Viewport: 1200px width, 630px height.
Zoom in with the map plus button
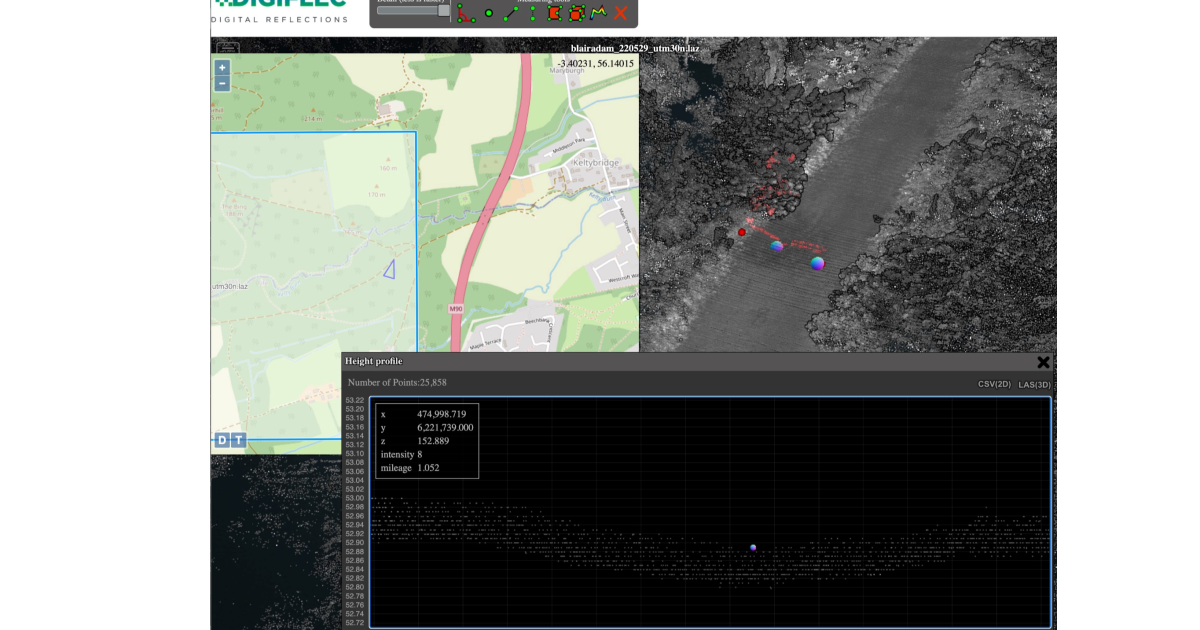pyautogui.click(x=221, y=67)
